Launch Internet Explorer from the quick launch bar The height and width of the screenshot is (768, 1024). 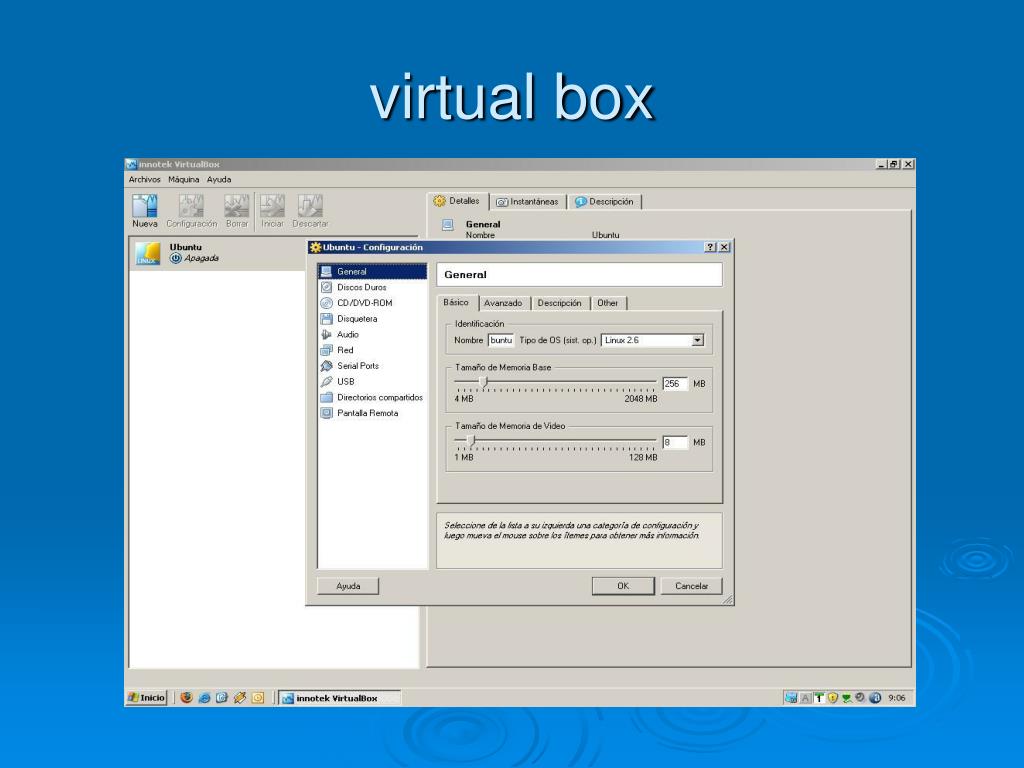tap(204, 697)
